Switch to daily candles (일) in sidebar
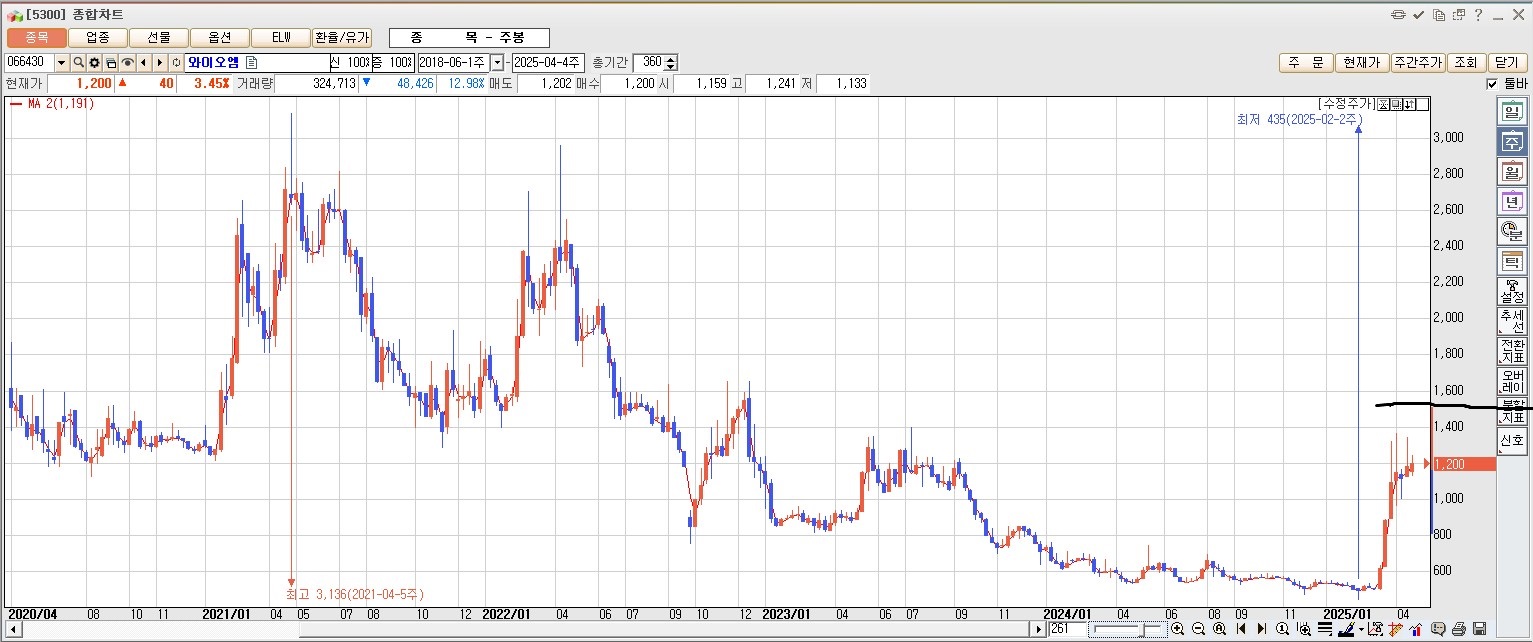 (x=1511, y=112)
